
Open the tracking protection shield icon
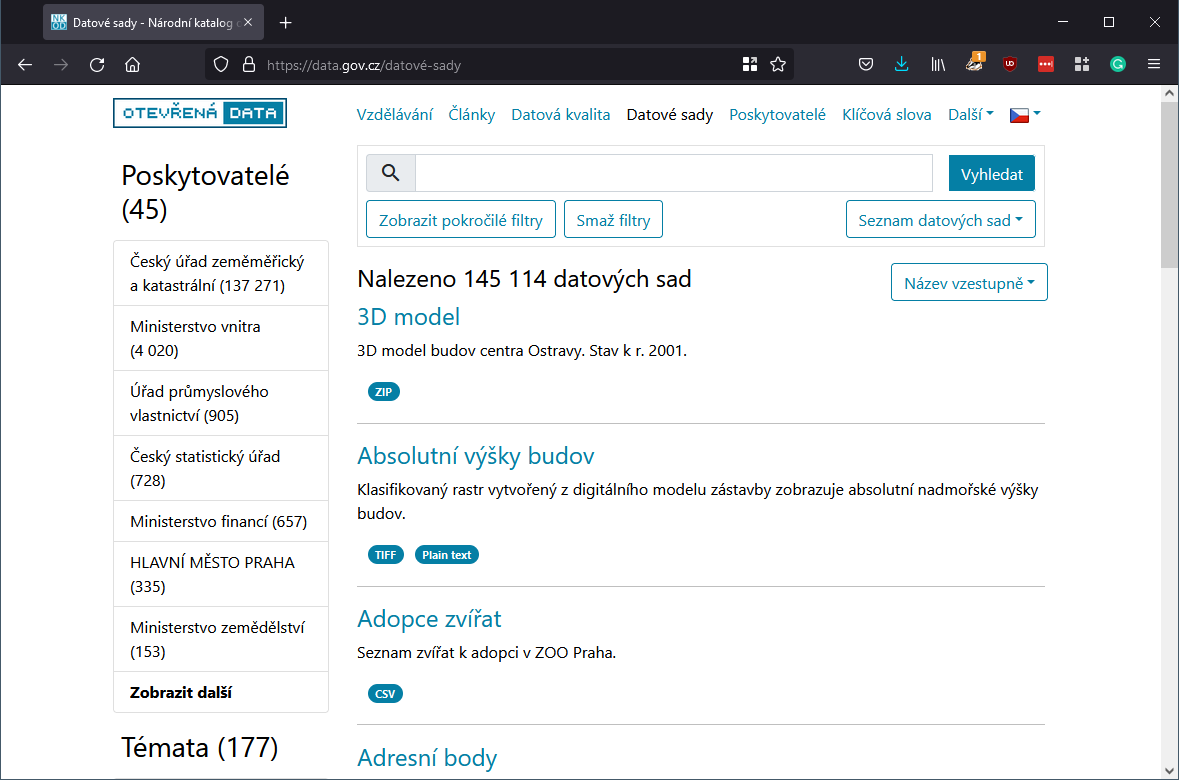point(220,64)
